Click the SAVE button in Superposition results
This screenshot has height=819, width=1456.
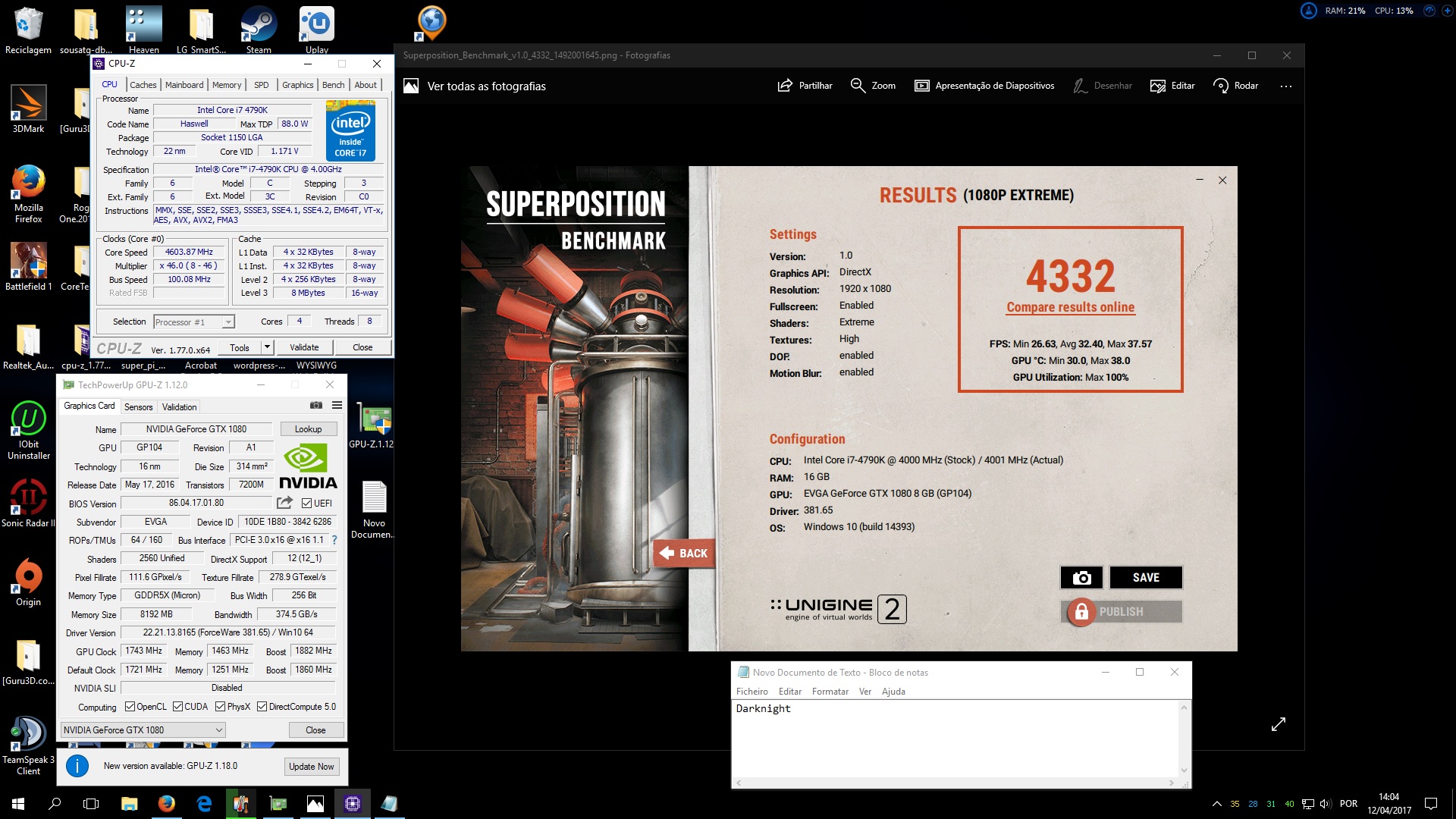[1146, 578]
